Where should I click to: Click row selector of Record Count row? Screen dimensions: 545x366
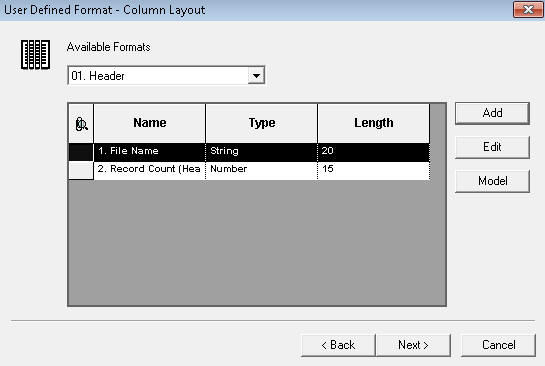[x=81, y=170]
